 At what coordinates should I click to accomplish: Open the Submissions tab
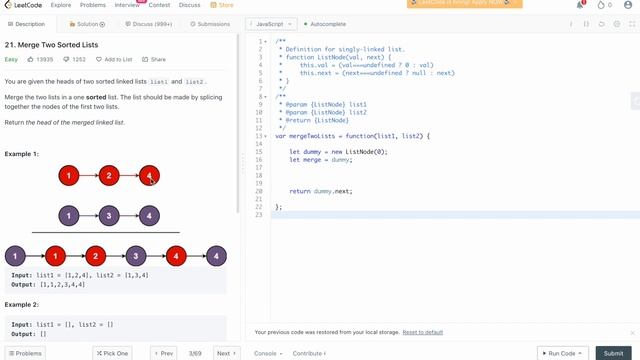pyautogui.click(x=210, y=24)
